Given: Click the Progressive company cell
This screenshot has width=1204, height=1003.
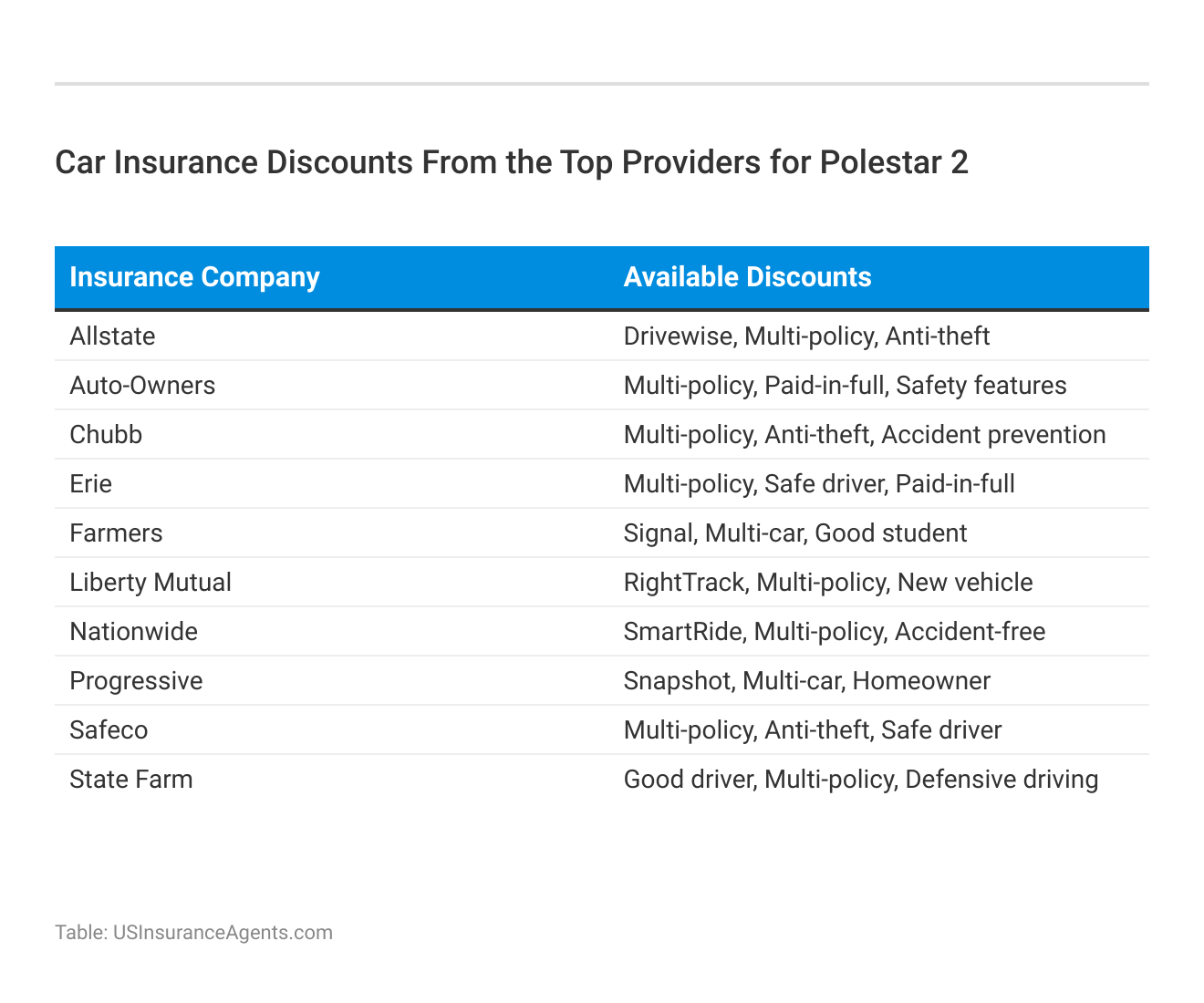Looking at the screenshot, I should click(136, 681).
